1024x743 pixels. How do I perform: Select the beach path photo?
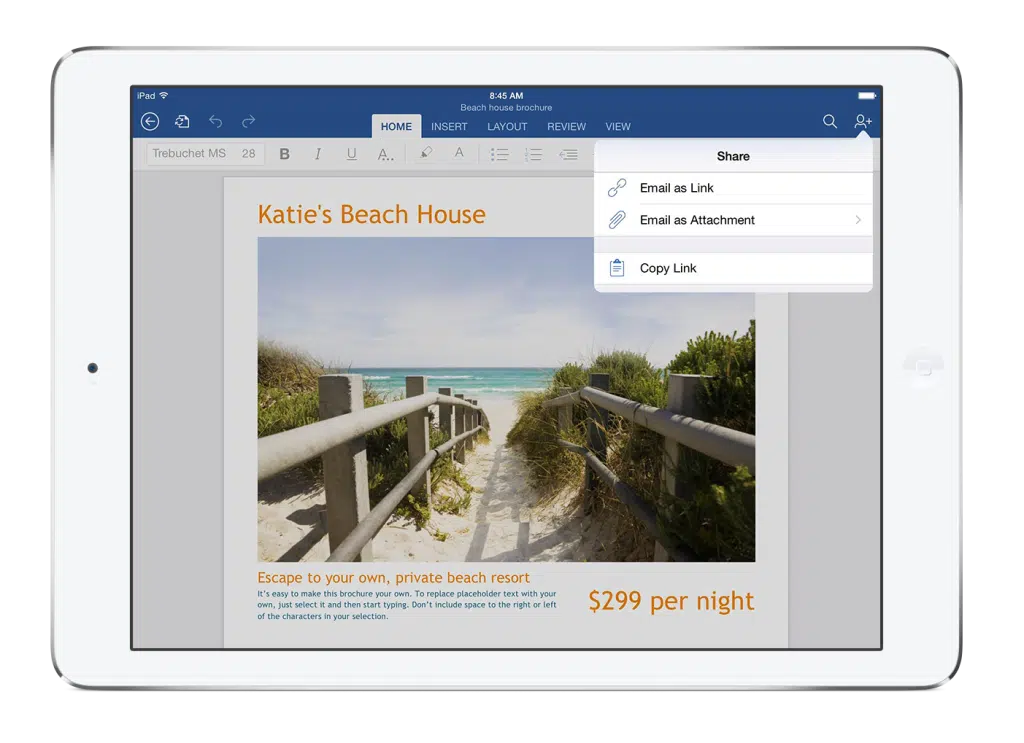pyautogui.click(x=506, y=400)
